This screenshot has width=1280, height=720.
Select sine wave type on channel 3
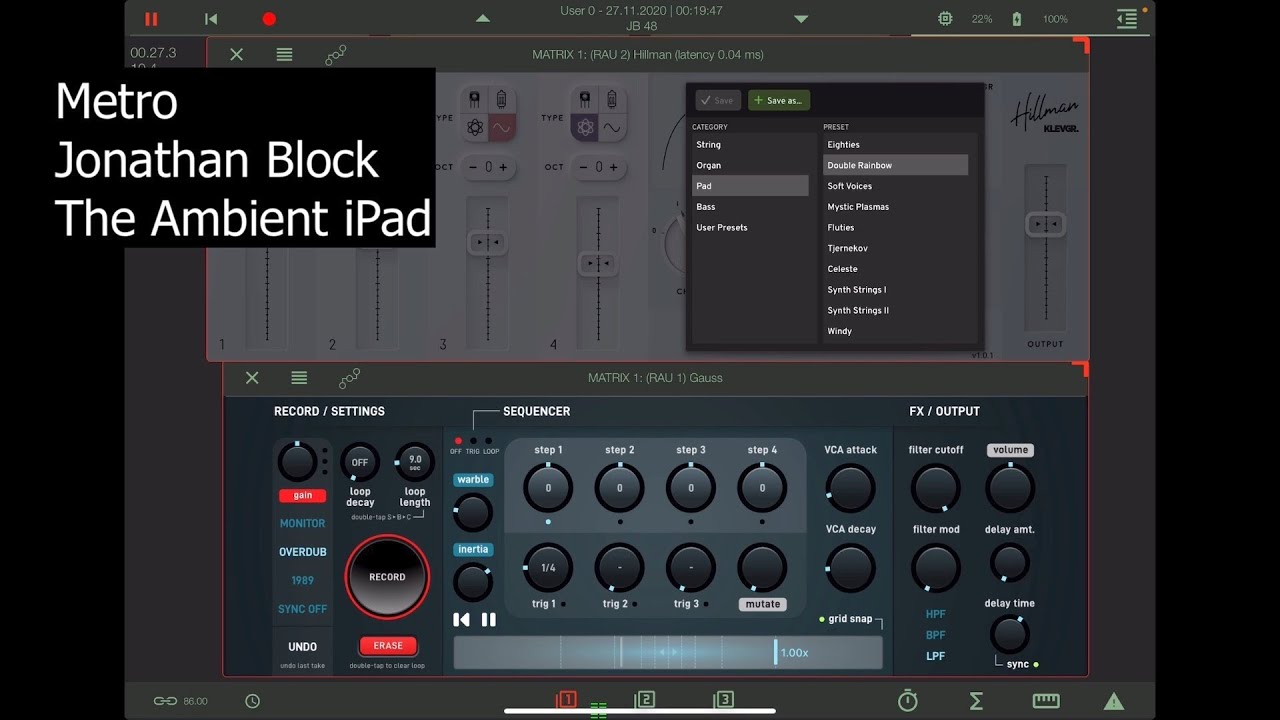pyautogui.click(x=501, y=128)
